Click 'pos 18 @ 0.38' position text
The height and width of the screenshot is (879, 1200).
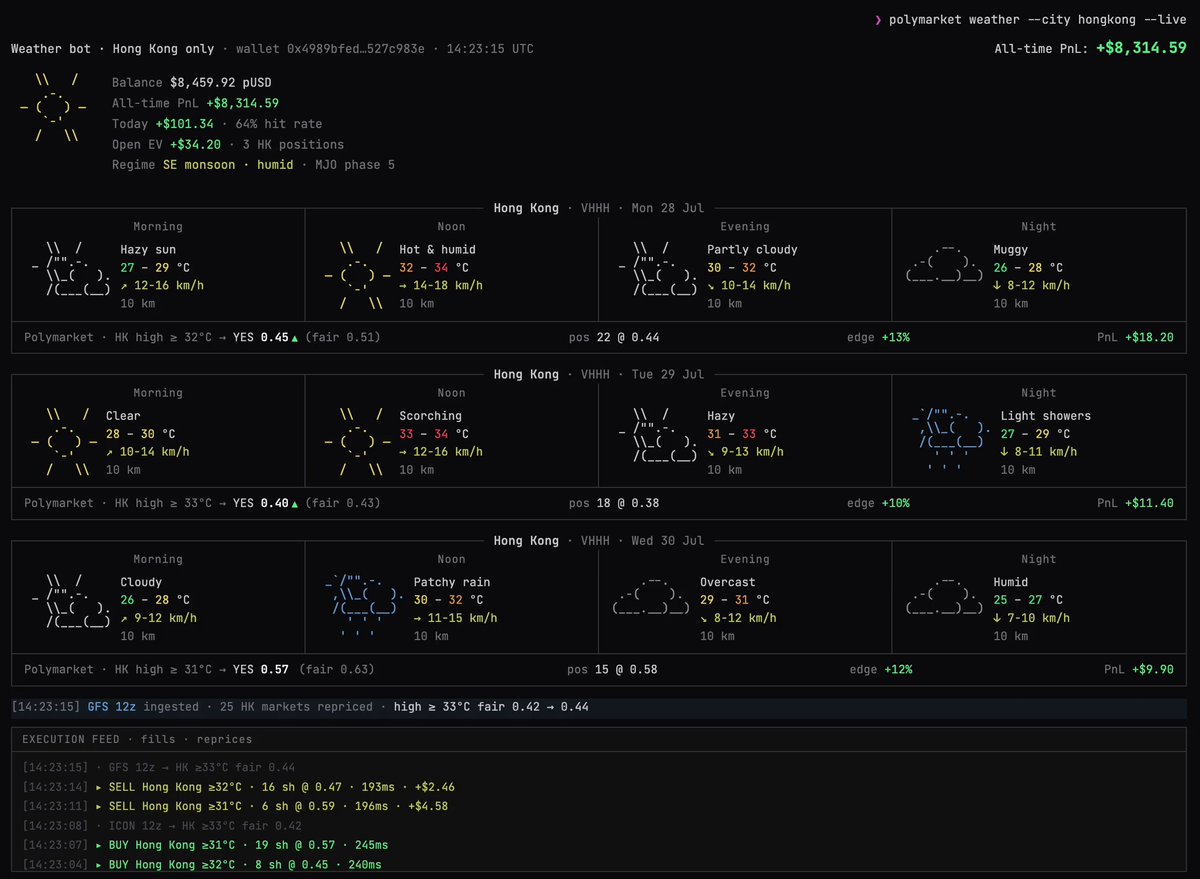click(613, 504)
